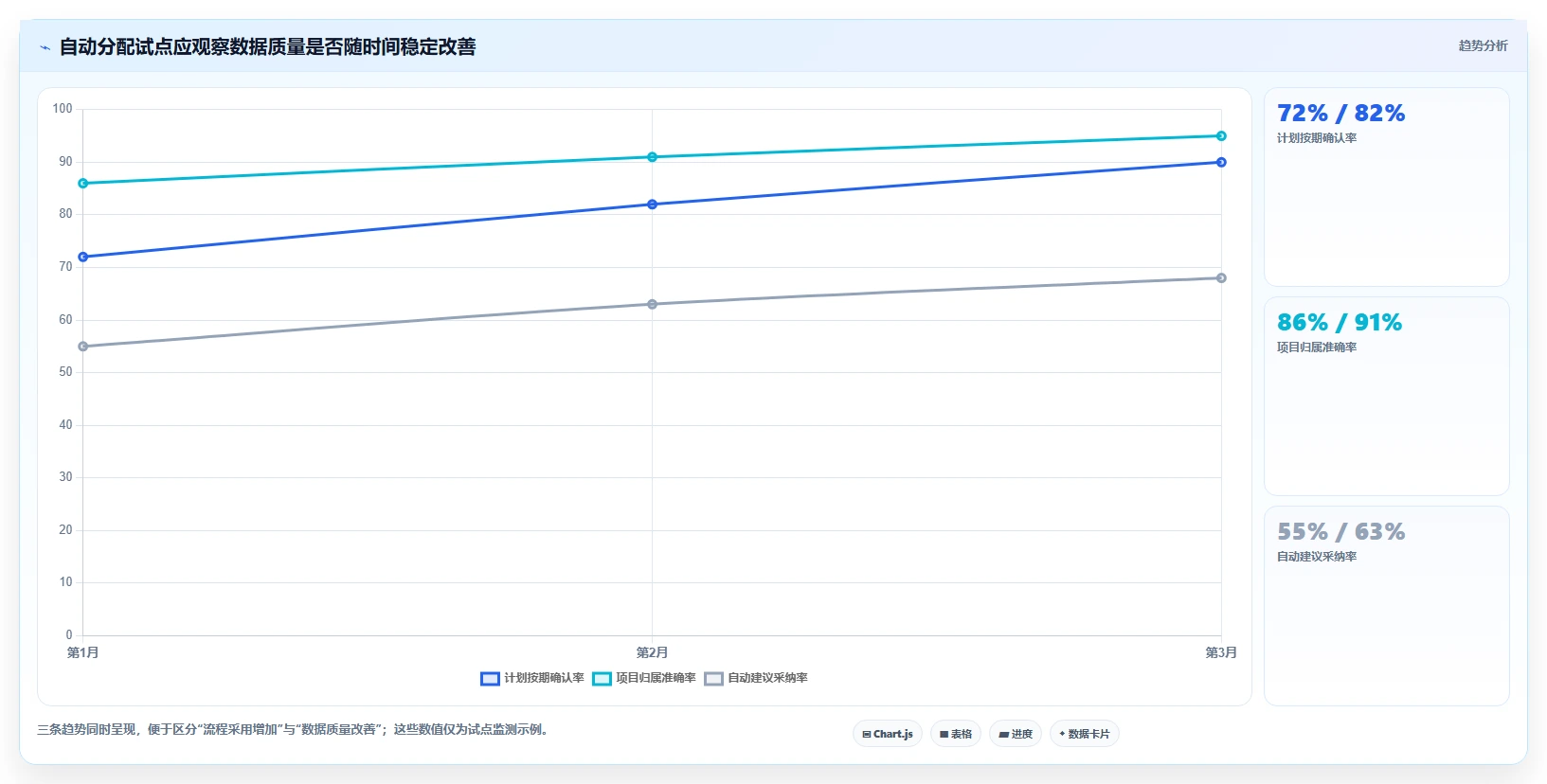Click the gray 自动建议采纳率 legend swatch
The image size is (1547, 784).
(x=713, y=679)
